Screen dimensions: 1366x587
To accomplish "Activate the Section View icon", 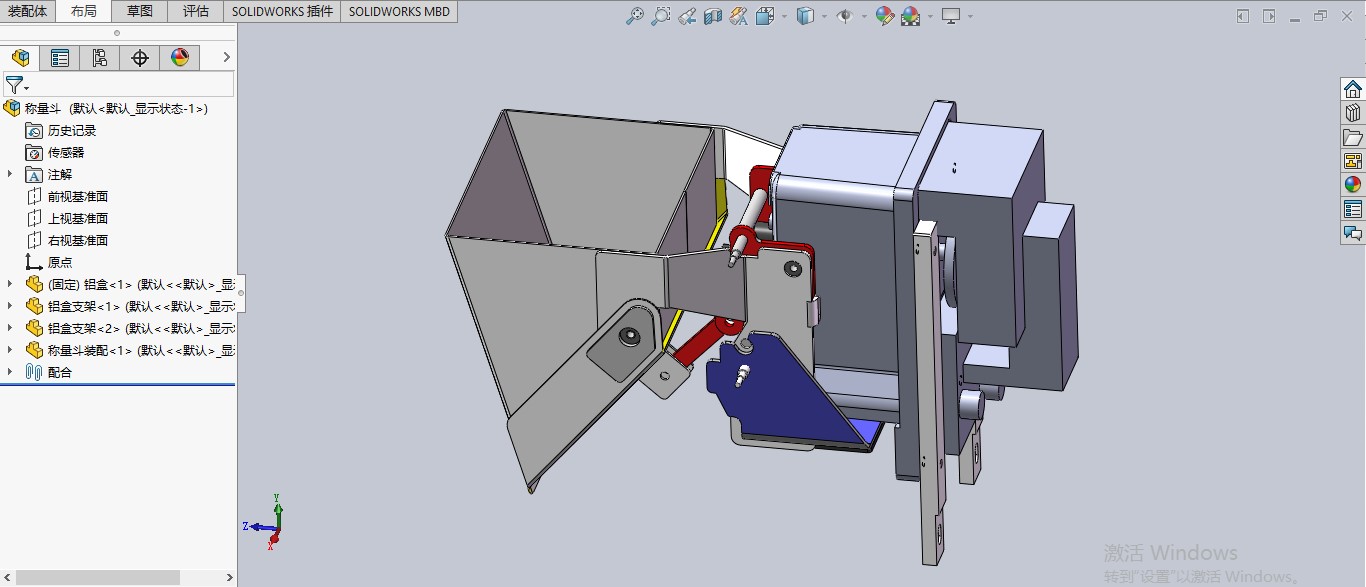I will pos(712,16).
